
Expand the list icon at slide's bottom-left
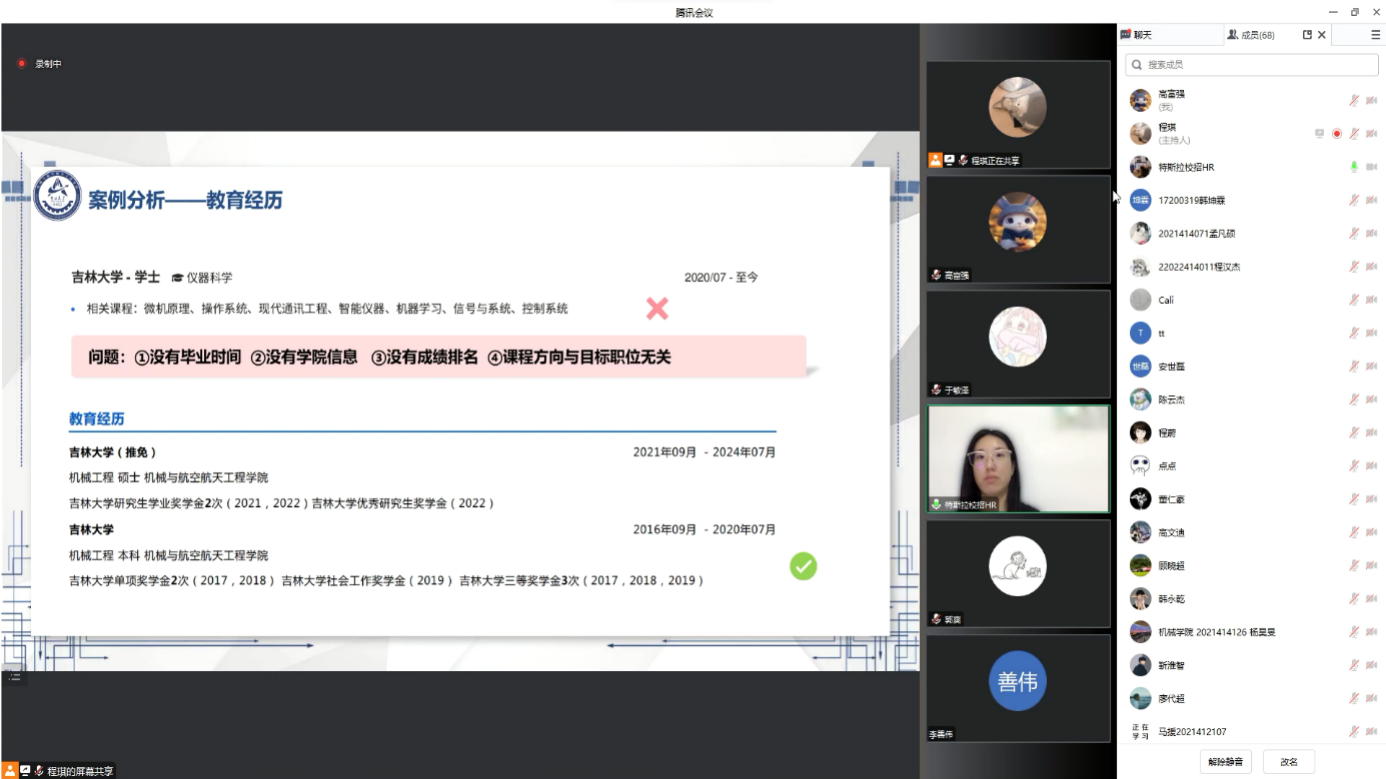coord(15,677)
